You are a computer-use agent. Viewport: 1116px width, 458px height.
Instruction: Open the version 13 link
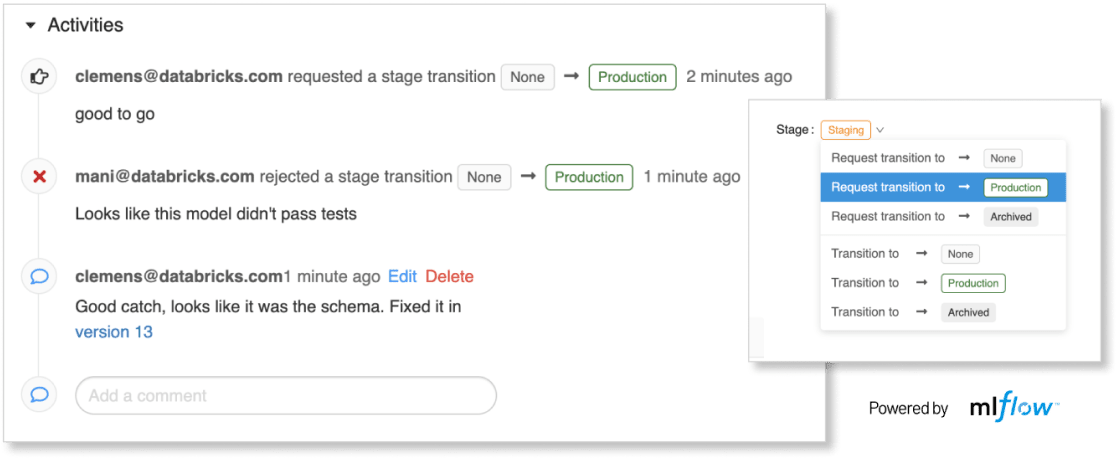114,332
